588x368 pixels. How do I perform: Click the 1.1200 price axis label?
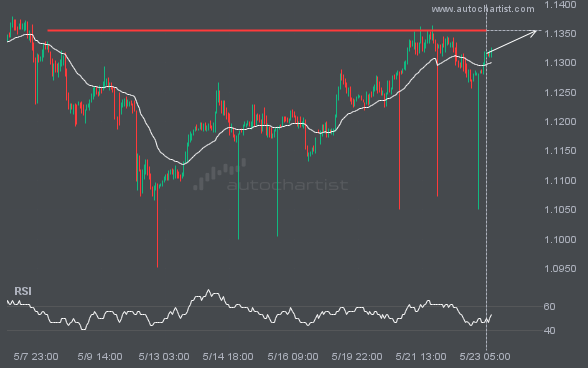click(x=560, y=122)
